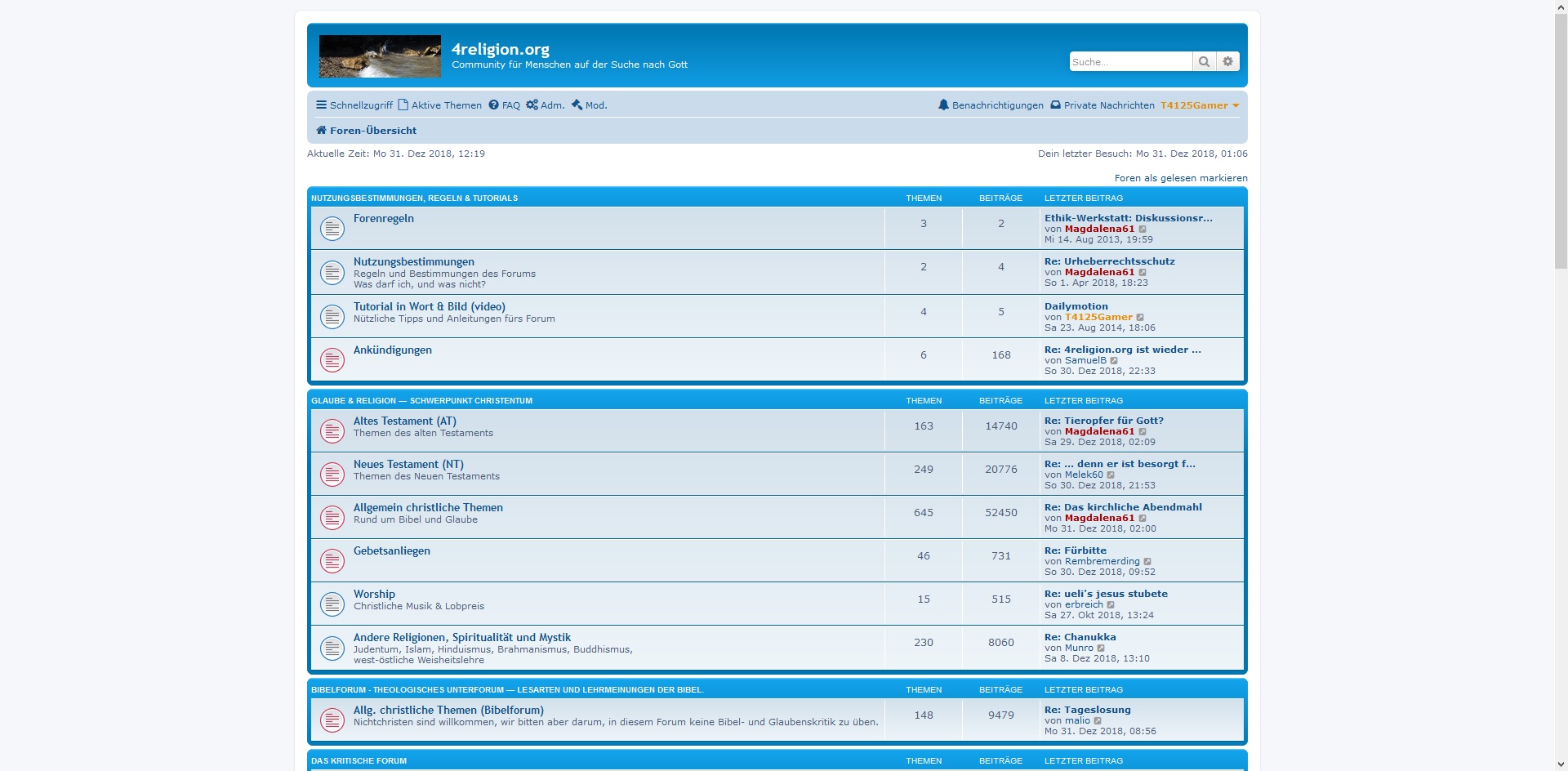Image resolution: width=1568 pixels, height=771 pixels.
Task: Click the Ankündigungen unread forum icon
Action: [x=332, y=359]
